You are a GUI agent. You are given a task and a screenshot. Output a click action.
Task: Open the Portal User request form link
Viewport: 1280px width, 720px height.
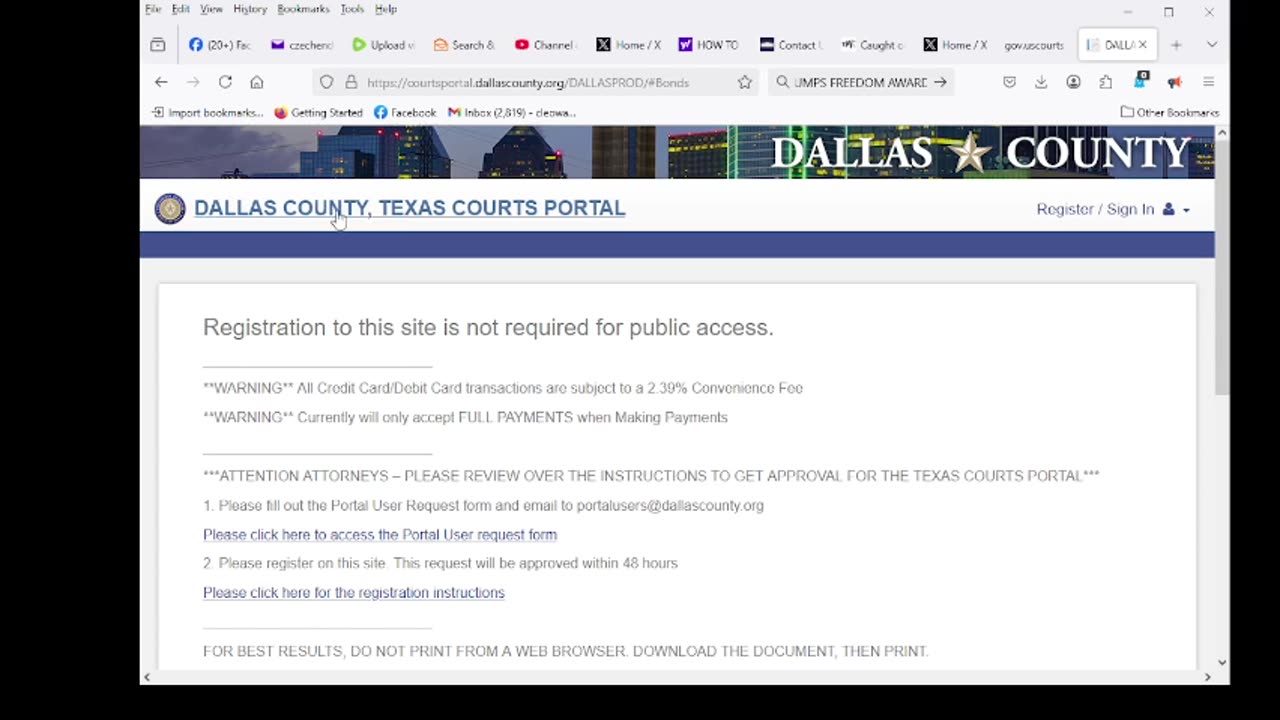(x=380, y=535)
